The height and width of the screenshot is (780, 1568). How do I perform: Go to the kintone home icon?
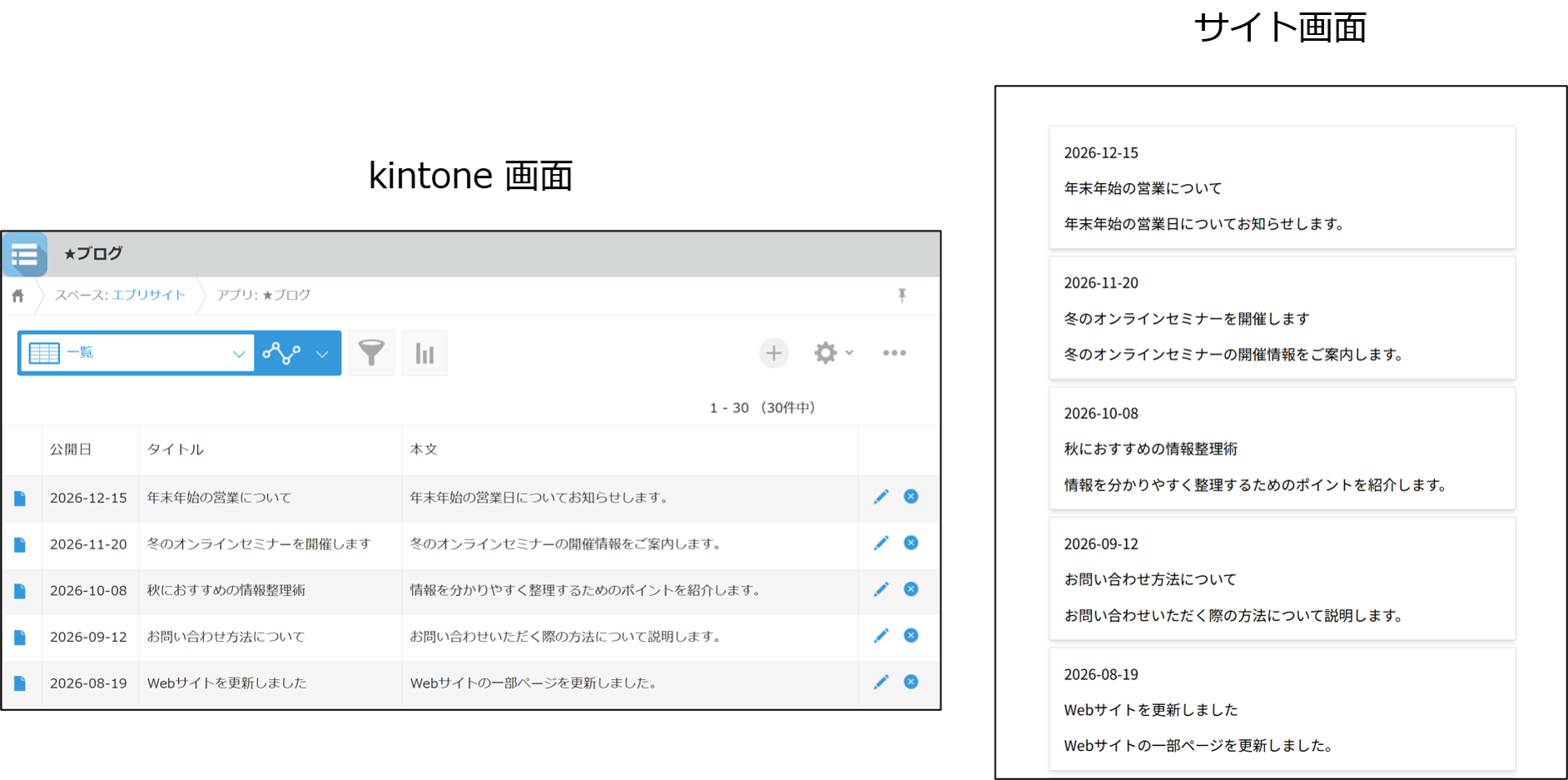pos(18,296)
